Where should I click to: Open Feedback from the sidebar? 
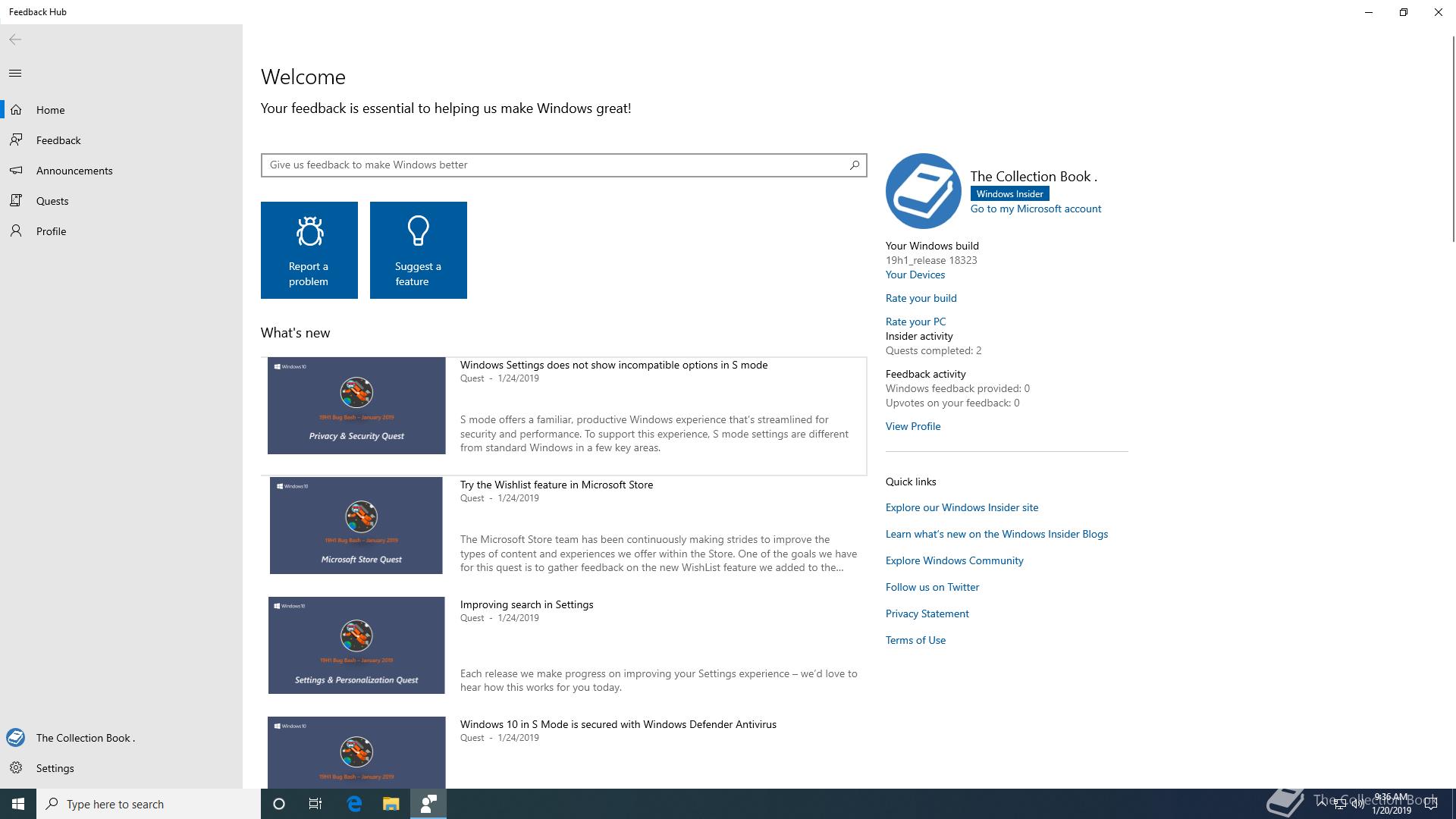(x=58, y=140)
